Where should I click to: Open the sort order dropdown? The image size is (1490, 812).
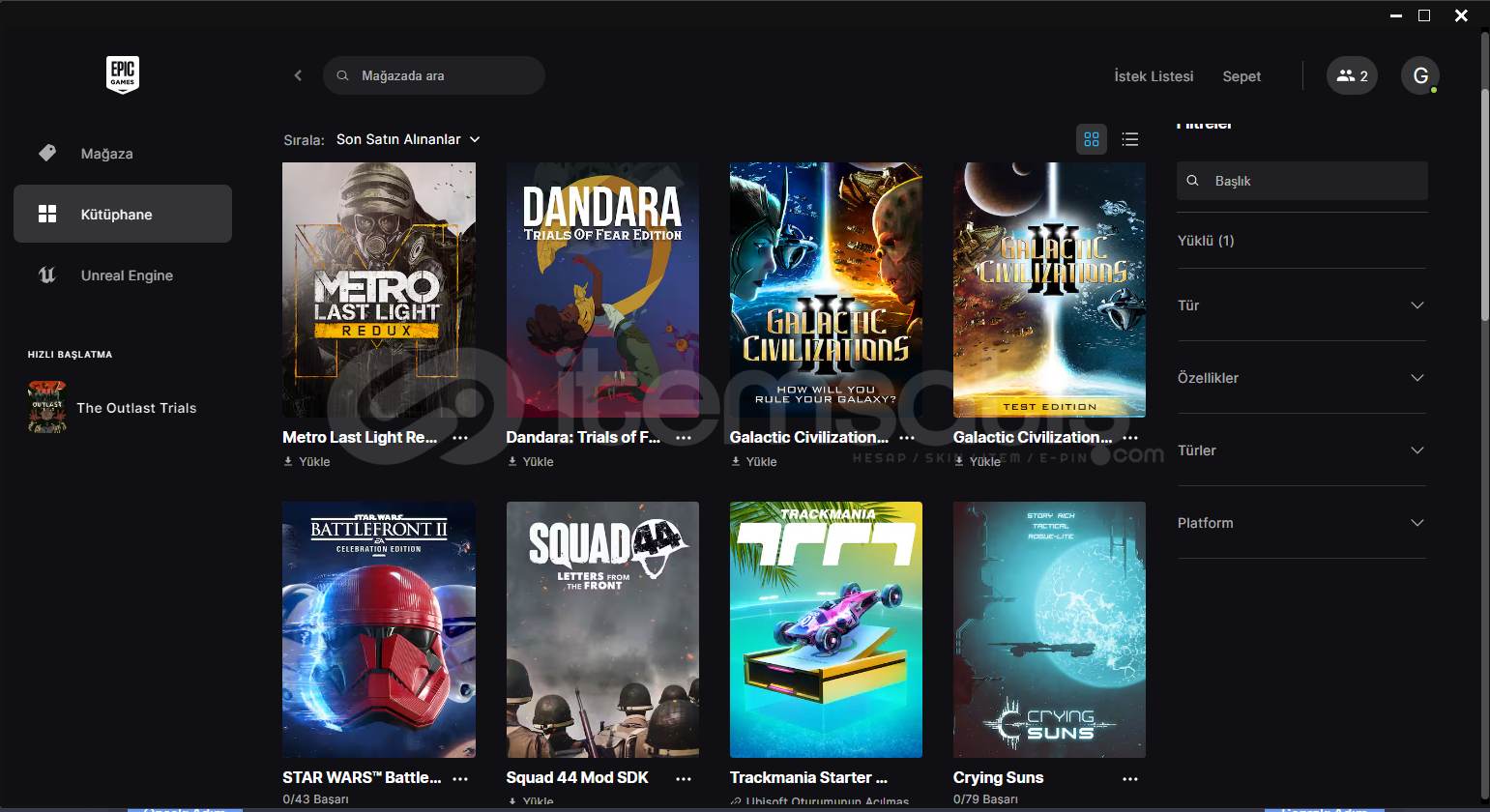408,139
